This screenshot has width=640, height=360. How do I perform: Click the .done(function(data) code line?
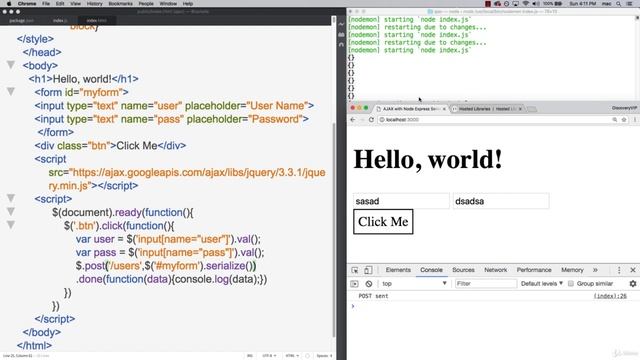click(171, 279)
